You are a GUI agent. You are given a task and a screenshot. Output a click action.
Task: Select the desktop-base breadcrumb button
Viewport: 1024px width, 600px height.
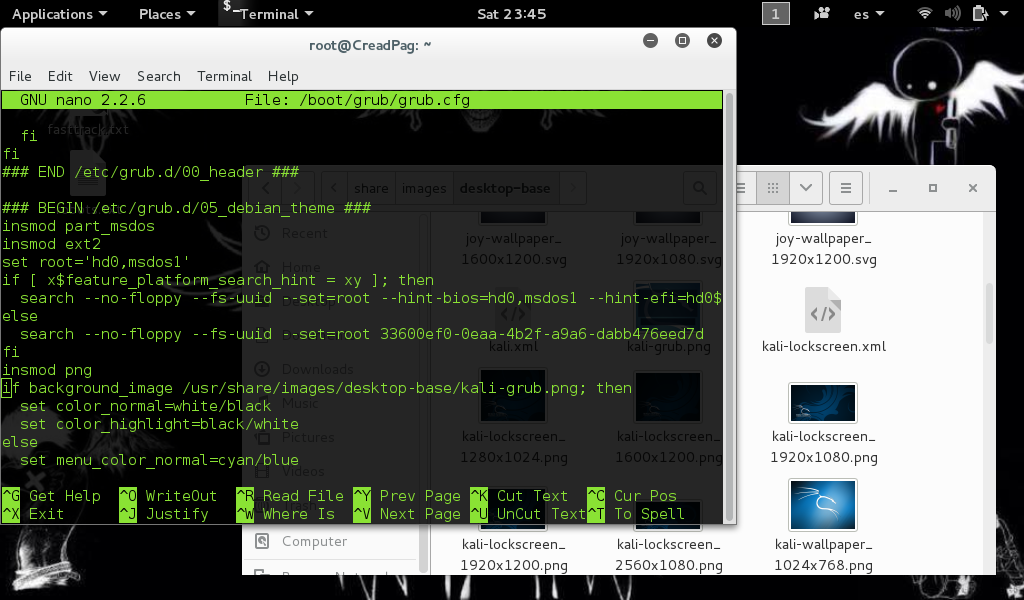click(x=506, y=188)
